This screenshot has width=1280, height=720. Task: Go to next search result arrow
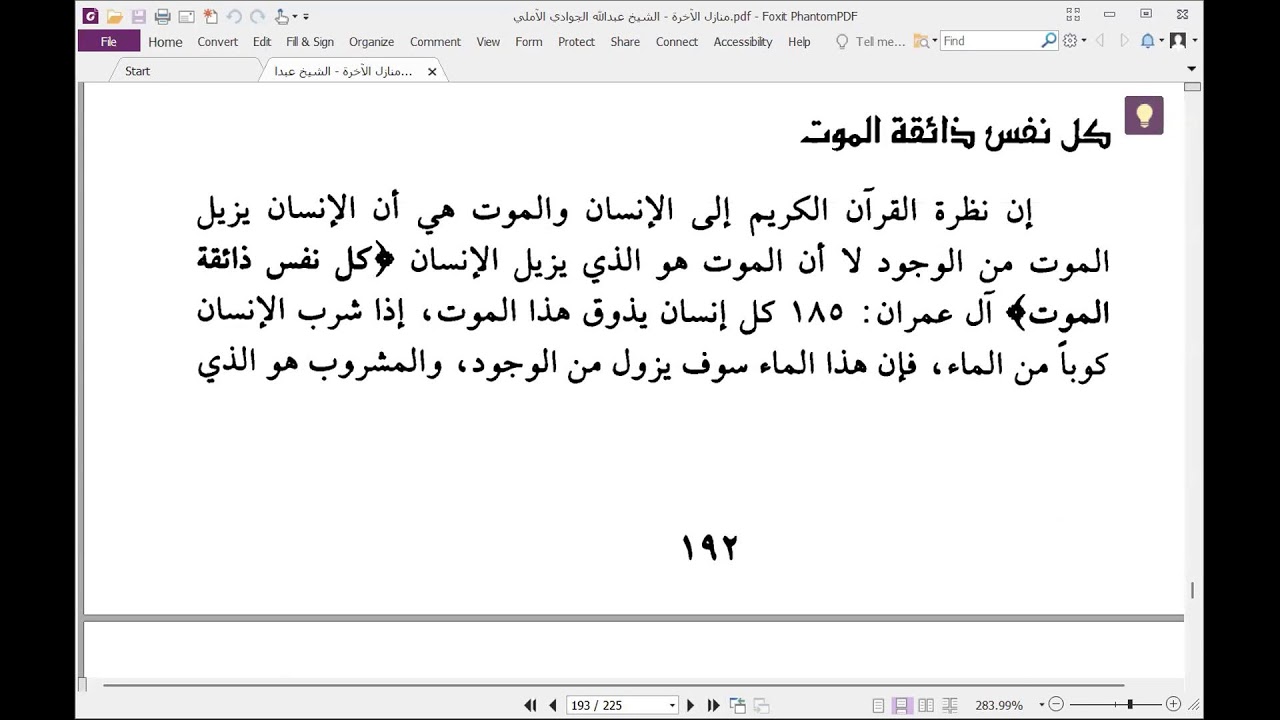pyautogui.click(x=1124, y=41)
